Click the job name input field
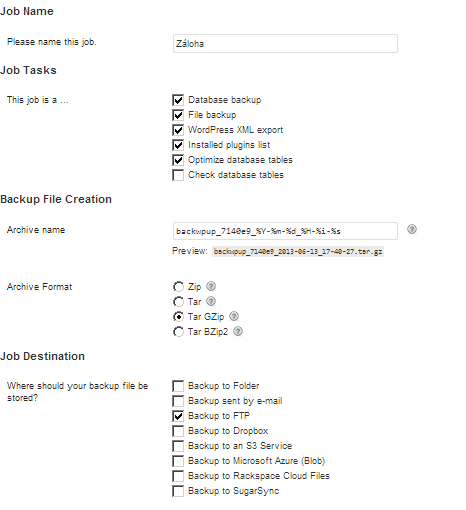 pyautogui.click(x=285, y=43)
